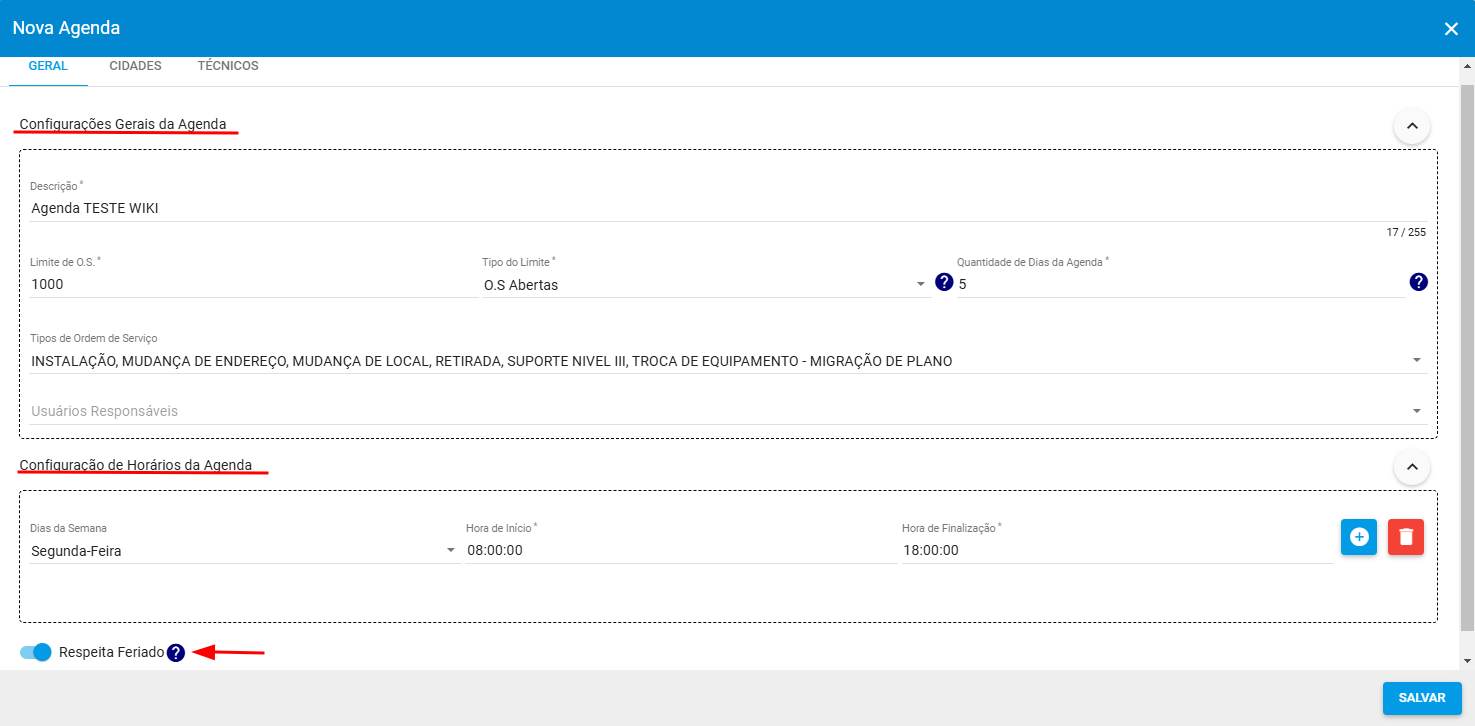Switch to the GERAL tab
The image size is (1475, 726).
click(48, 66)
